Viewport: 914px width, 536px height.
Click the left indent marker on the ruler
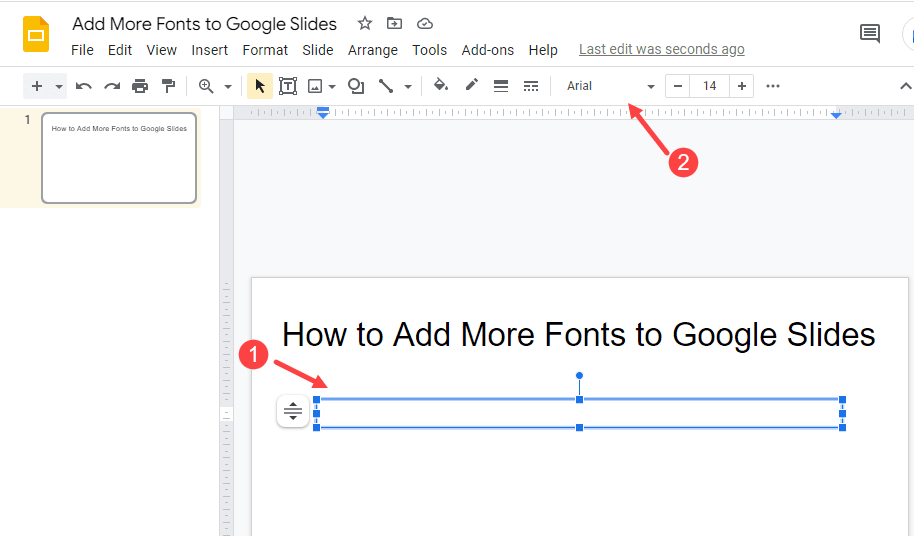point(323,112)
